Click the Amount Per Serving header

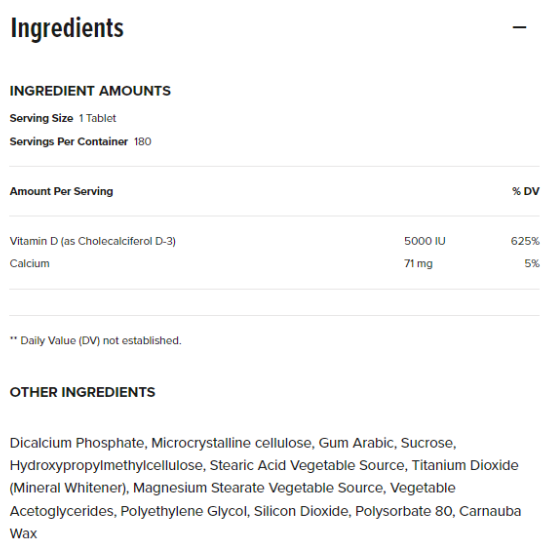[61, 192]
